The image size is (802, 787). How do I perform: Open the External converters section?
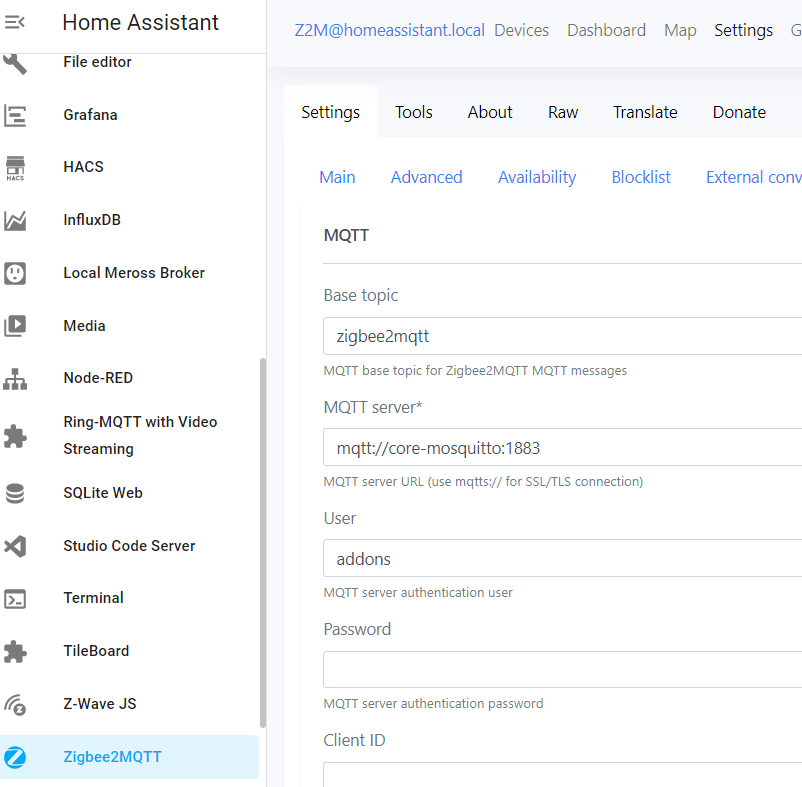tap(754, 177)
